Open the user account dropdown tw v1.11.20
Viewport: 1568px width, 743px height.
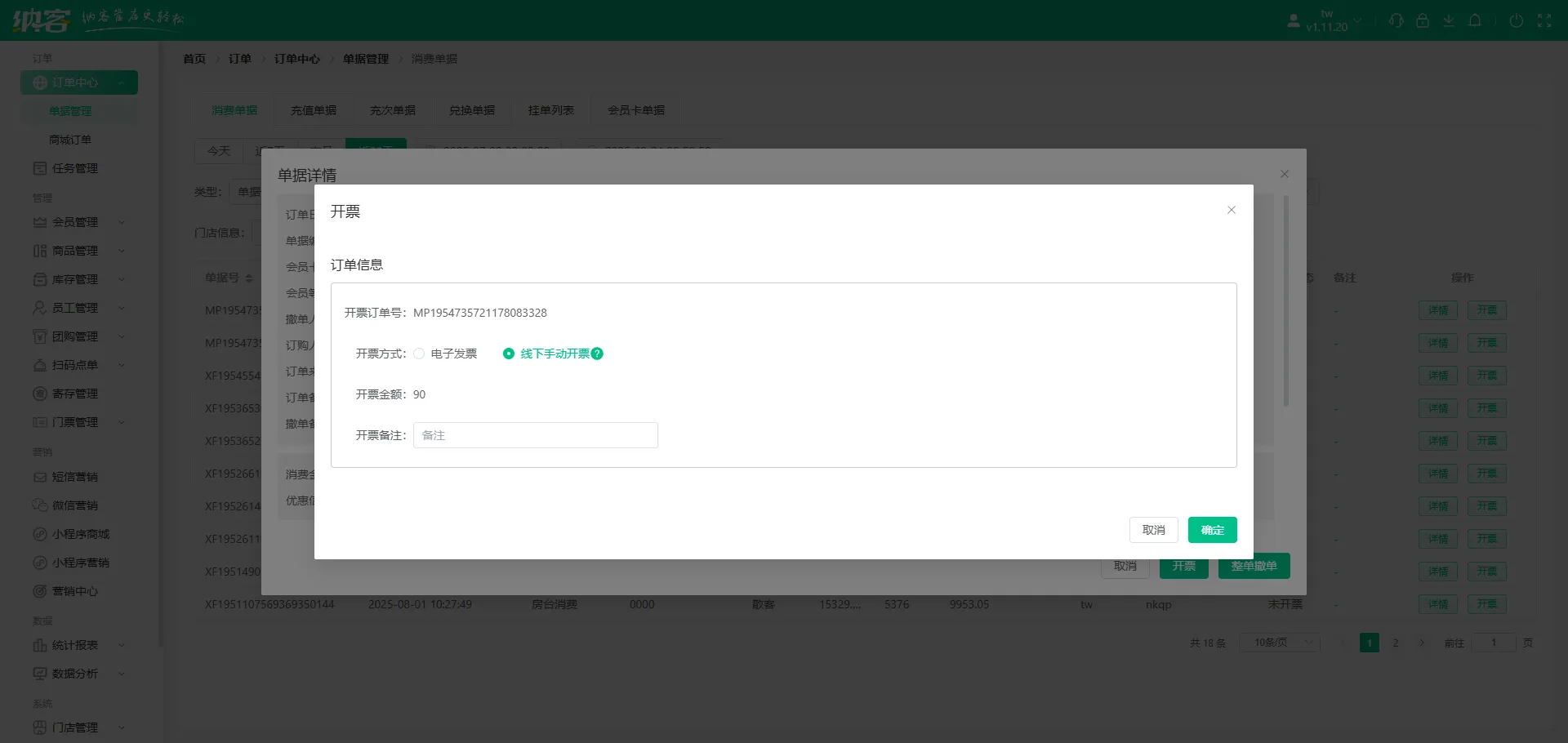(1327, 21)
